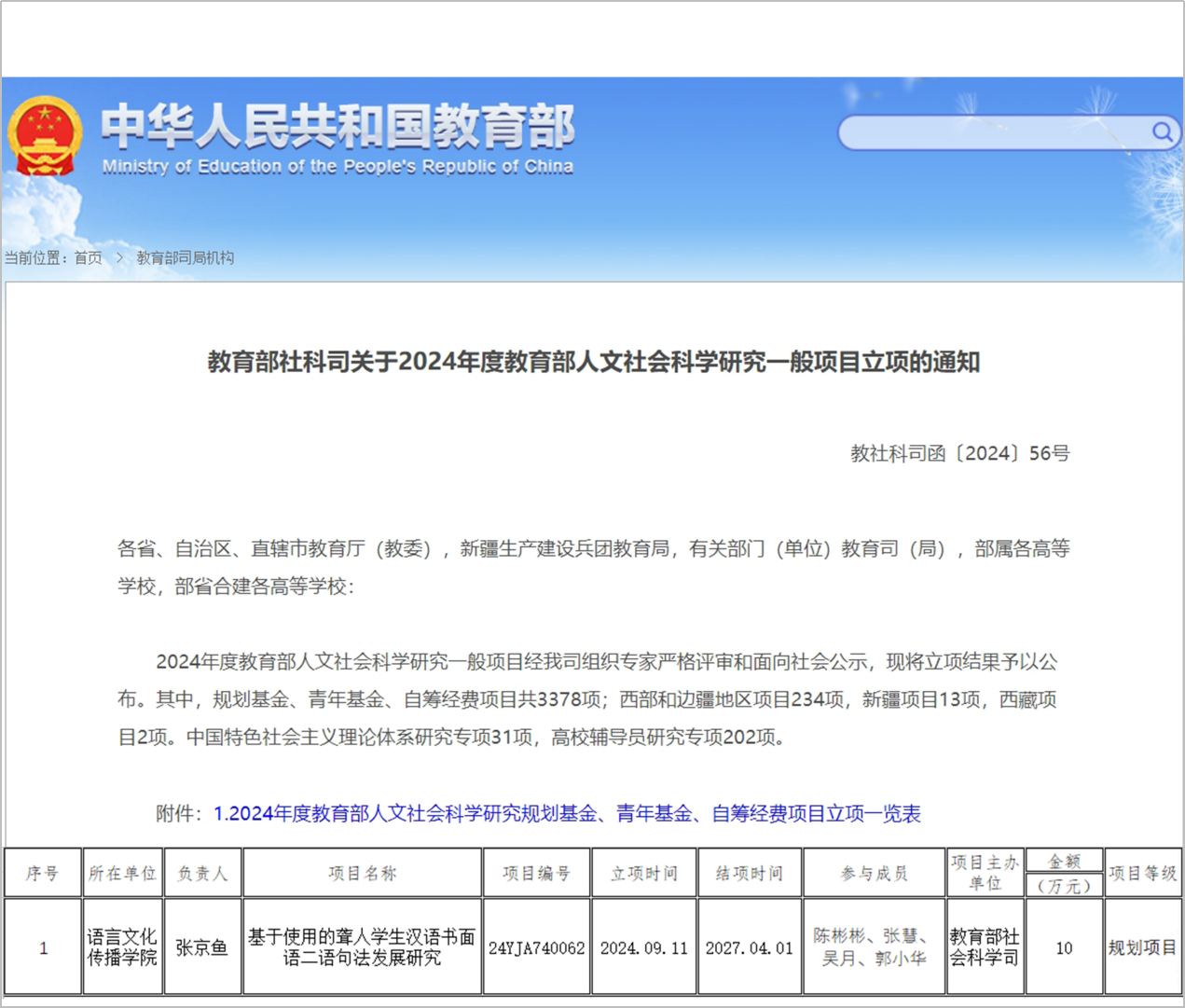Click the 参与成员 members cell listing 陈彬彬
The height and width of the screenshot is (1008, 1185).
pyautogui.click(x=872, y=948)
